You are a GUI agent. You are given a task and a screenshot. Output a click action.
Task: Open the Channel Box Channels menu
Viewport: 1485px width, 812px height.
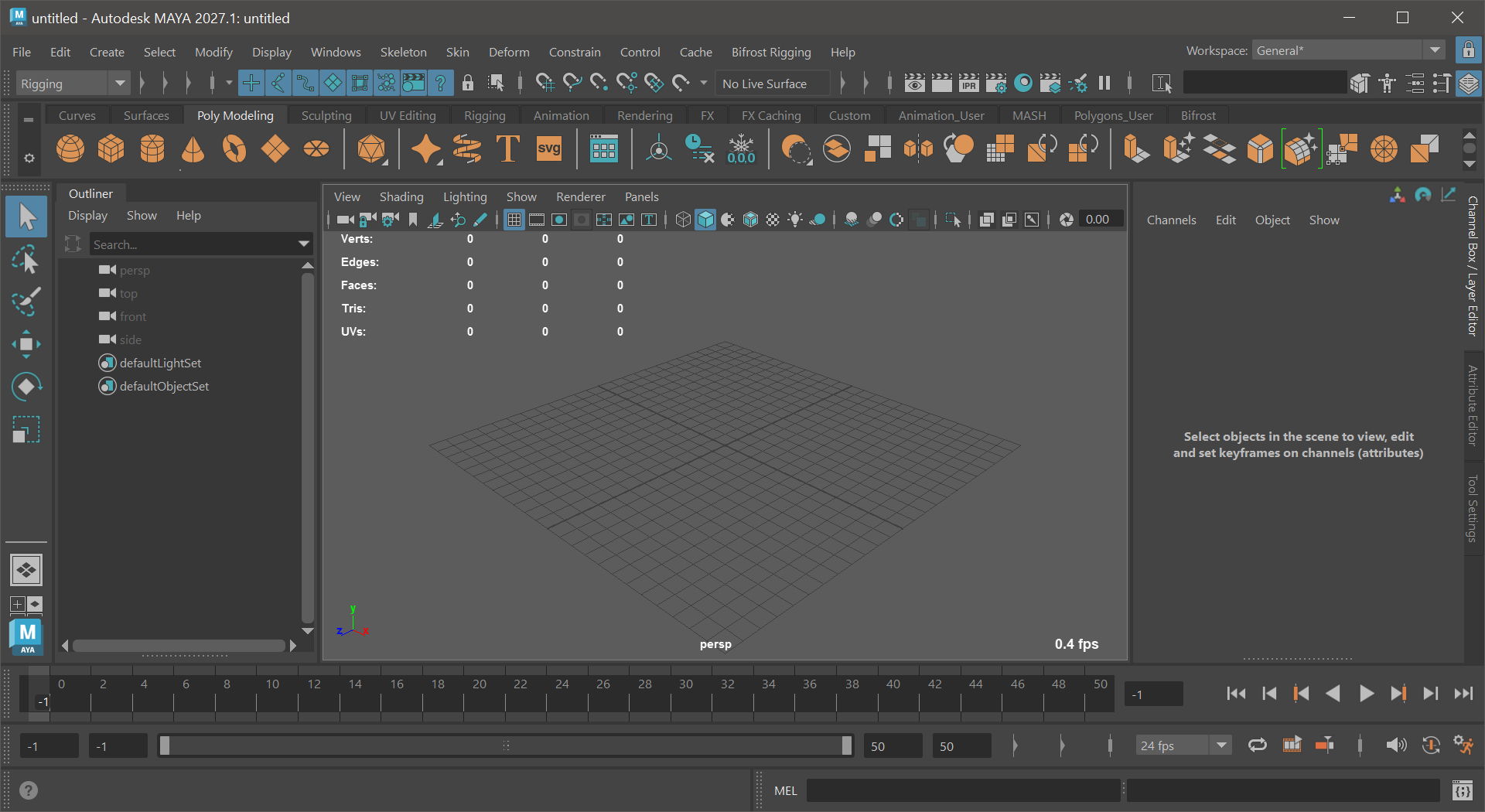[1171, 220]
